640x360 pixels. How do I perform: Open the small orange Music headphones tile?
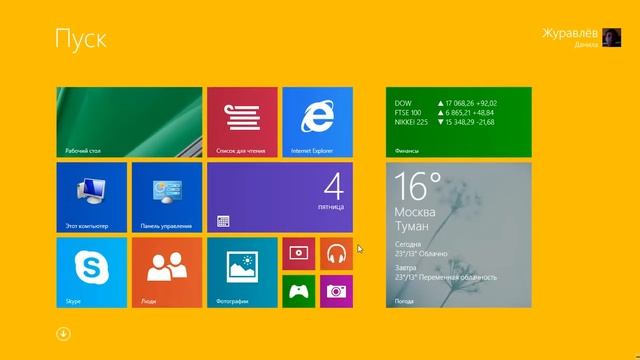click(336, 254)
